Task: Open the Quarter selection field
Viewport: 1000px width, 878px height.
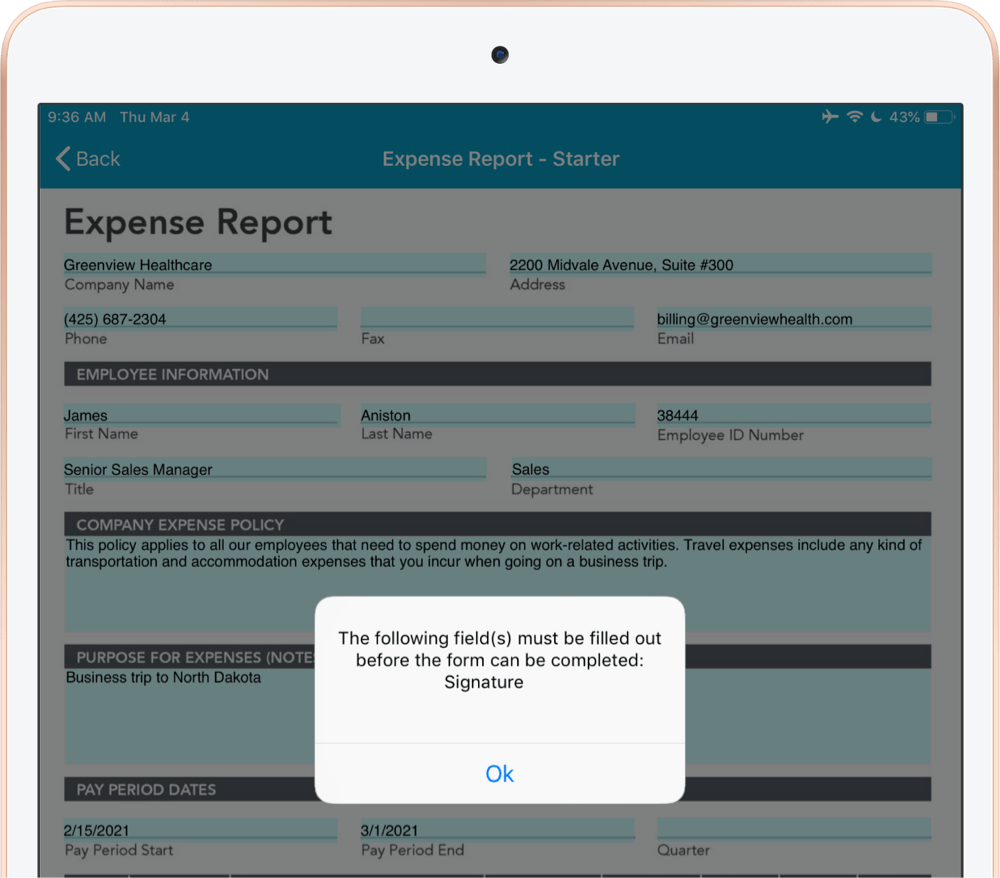Action: click(x=793, y=828)
